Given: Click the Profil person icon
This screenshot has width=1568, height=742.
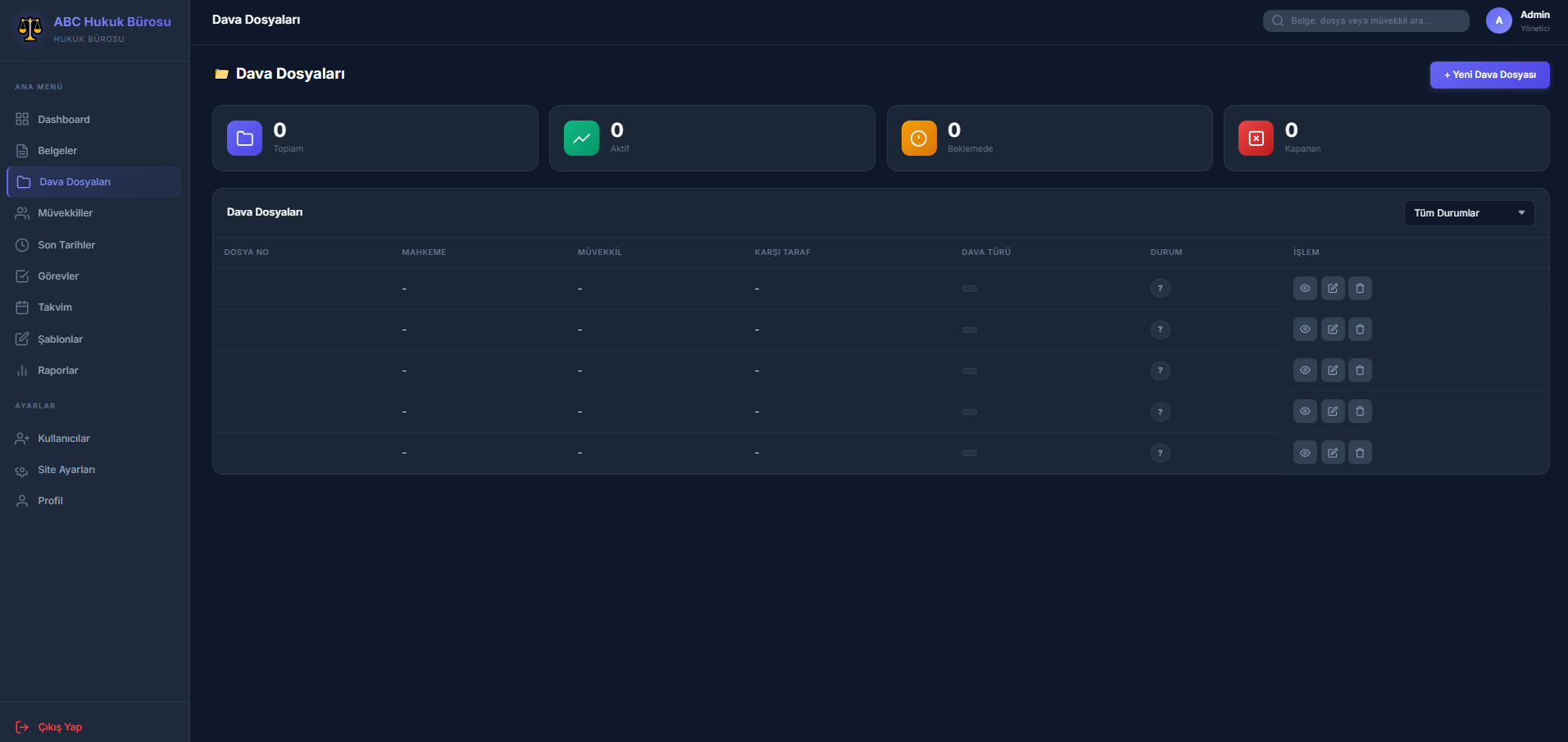Looking at the screenshot, I should click(x=22, y=501).
